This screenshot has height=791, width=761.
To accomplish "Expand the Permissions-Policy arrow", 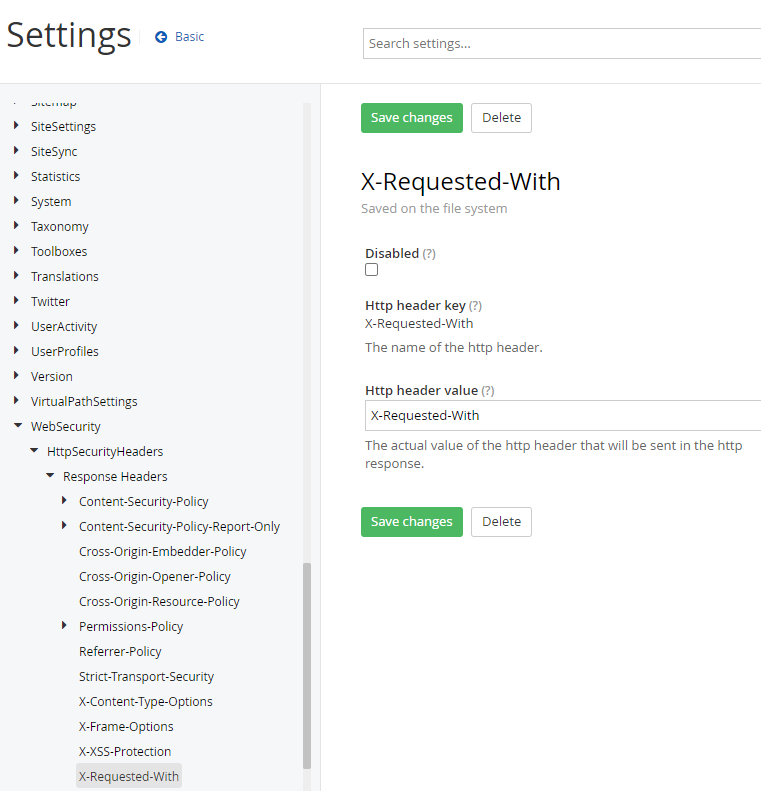I will pos(64,626).
